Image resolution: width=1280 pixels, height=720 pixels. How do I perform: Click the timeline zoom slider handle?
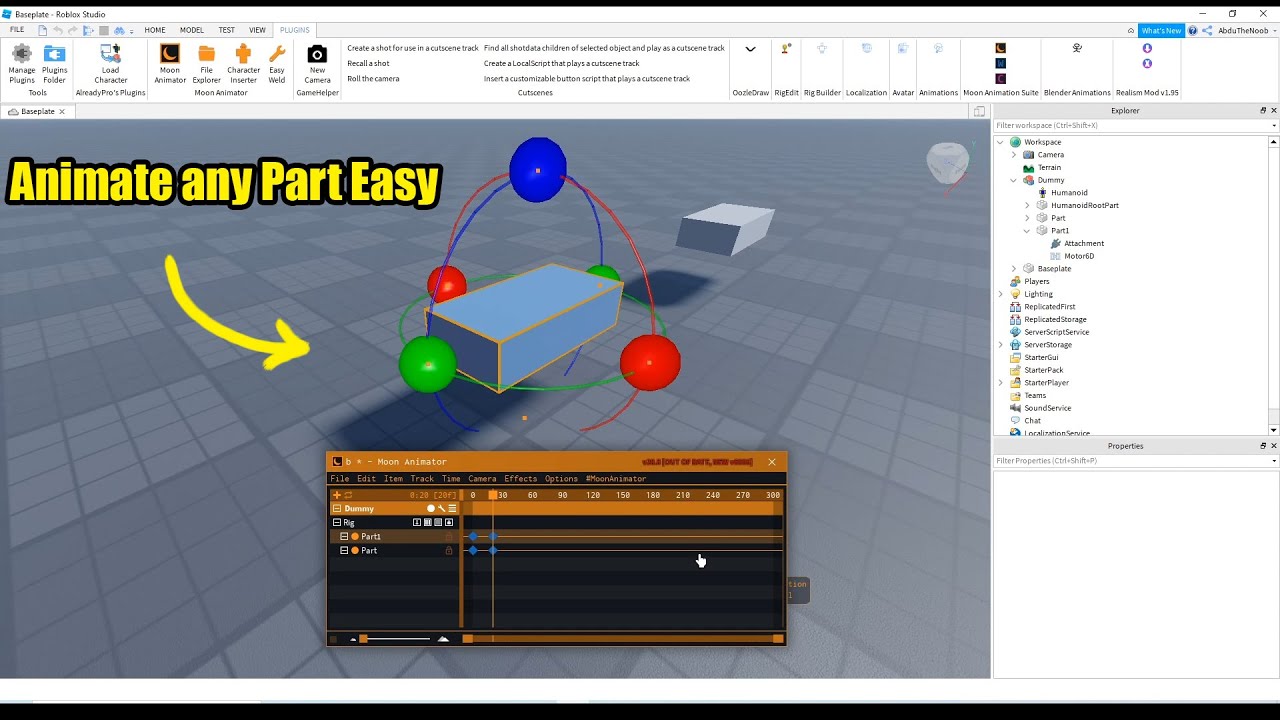tap(363, 639)
